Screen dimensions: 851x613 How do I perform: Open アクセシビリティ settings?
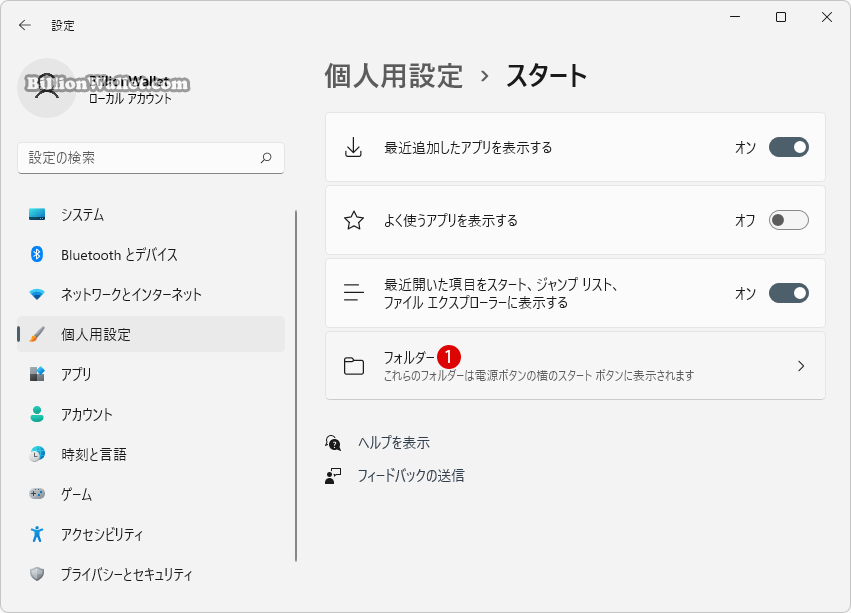(151, 534)
